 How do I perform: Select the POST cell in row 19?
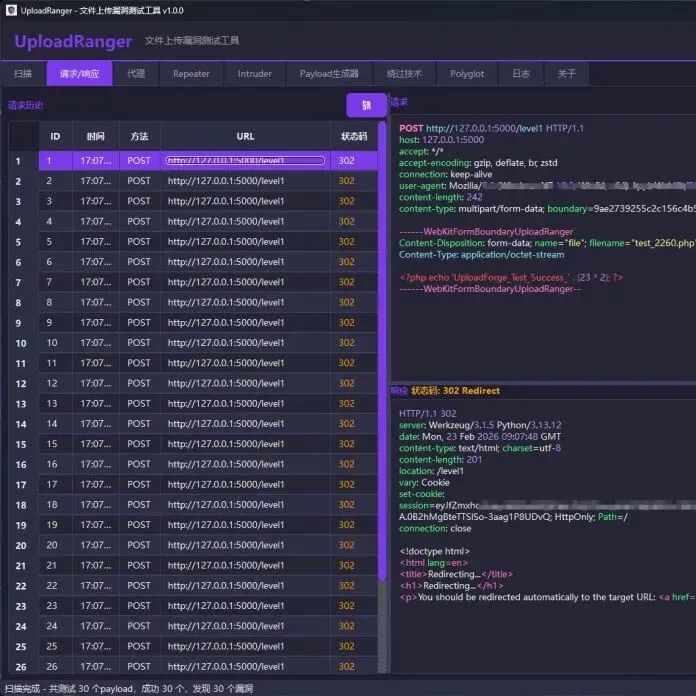[x=139, y=525]
